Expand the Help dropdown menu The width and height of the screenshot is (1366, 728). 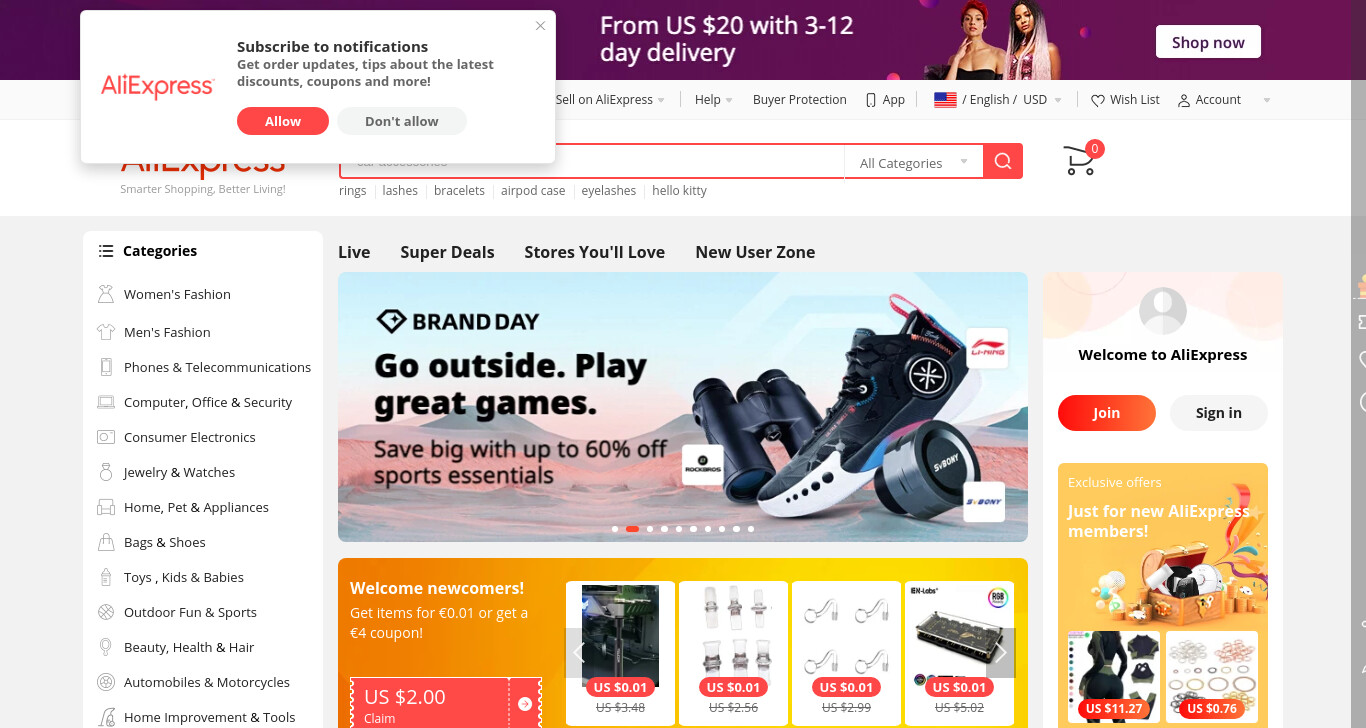(x=714, y=100)
